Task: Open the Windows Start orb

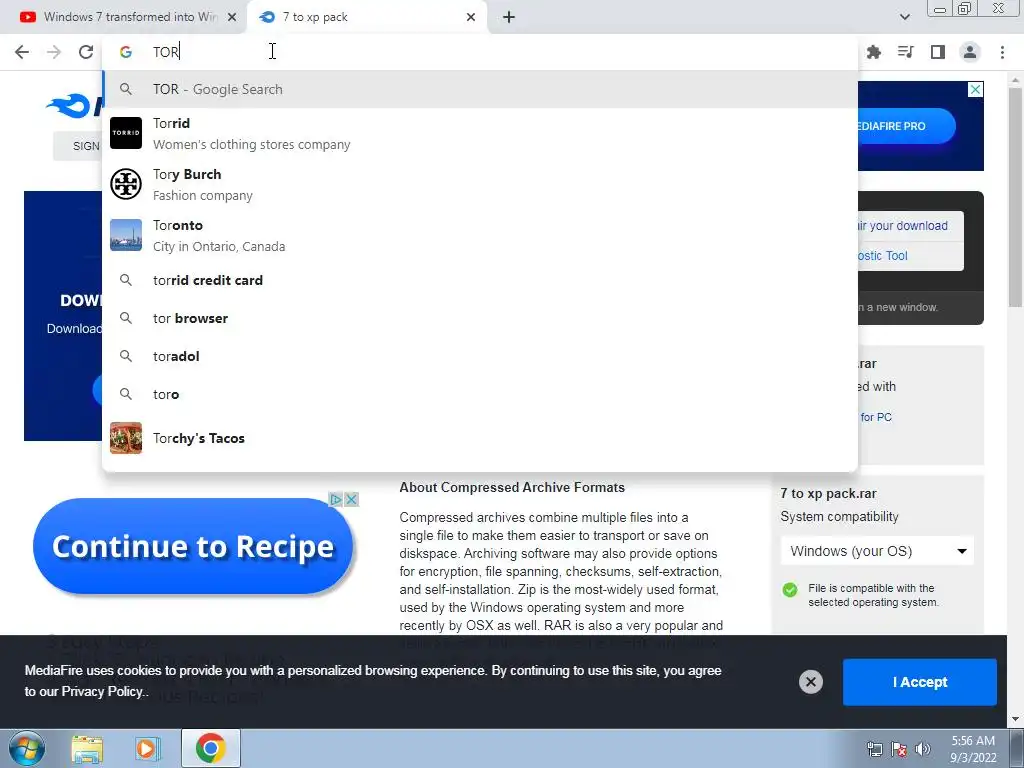Action: coord(27,748)
